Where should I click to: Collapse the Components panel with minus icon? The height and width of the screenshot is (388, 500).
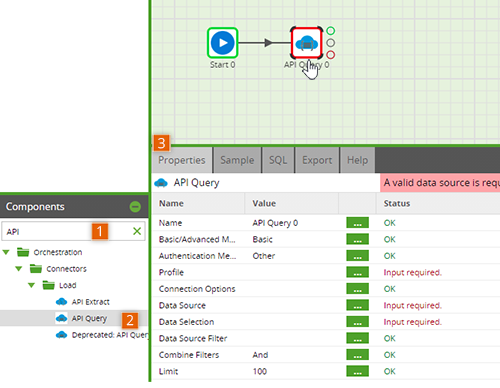[135, 207]
